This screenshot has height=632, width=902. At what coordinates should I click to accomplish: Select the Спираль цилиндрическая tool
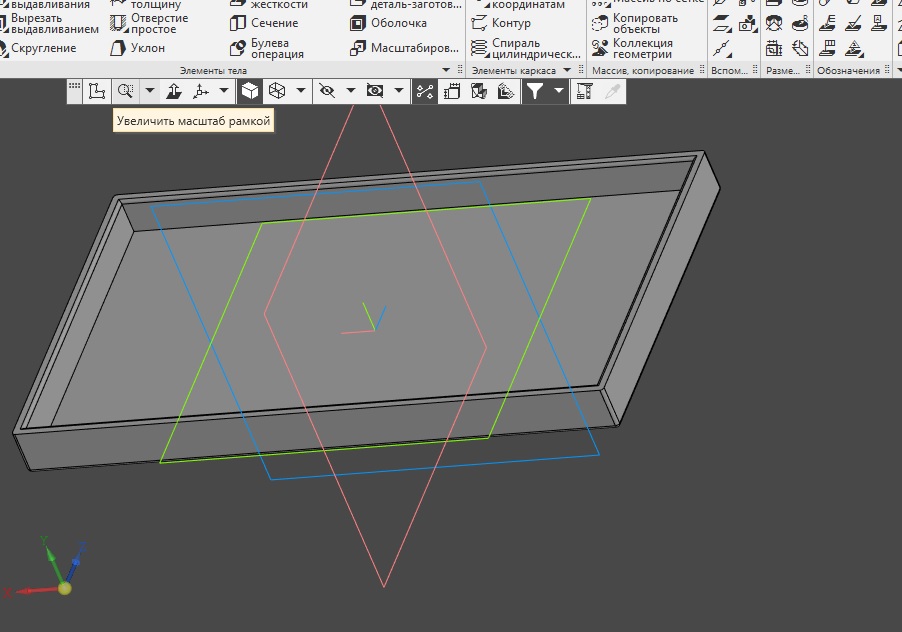(526, 48)
